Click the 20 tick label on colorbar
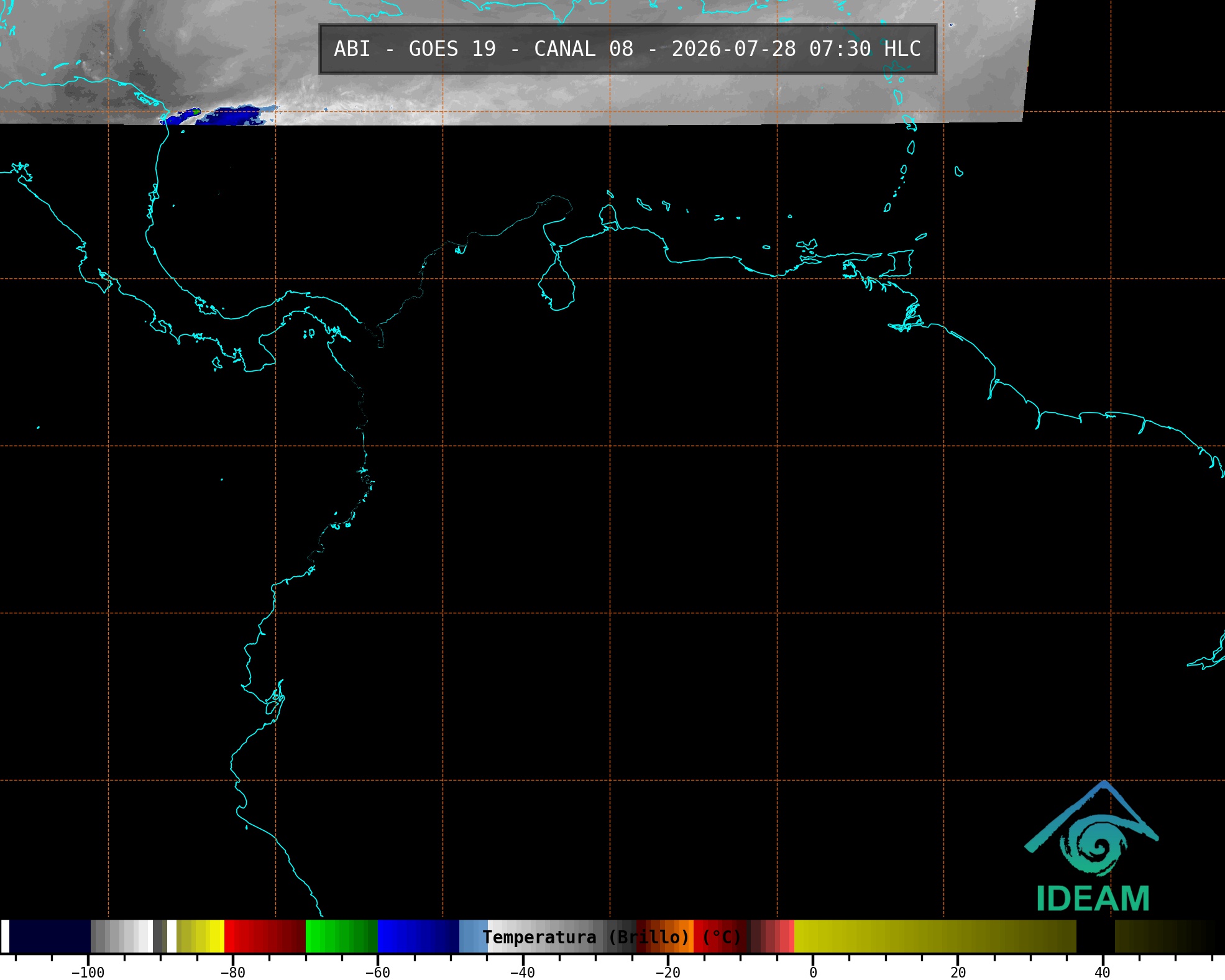 coord(958,973)
